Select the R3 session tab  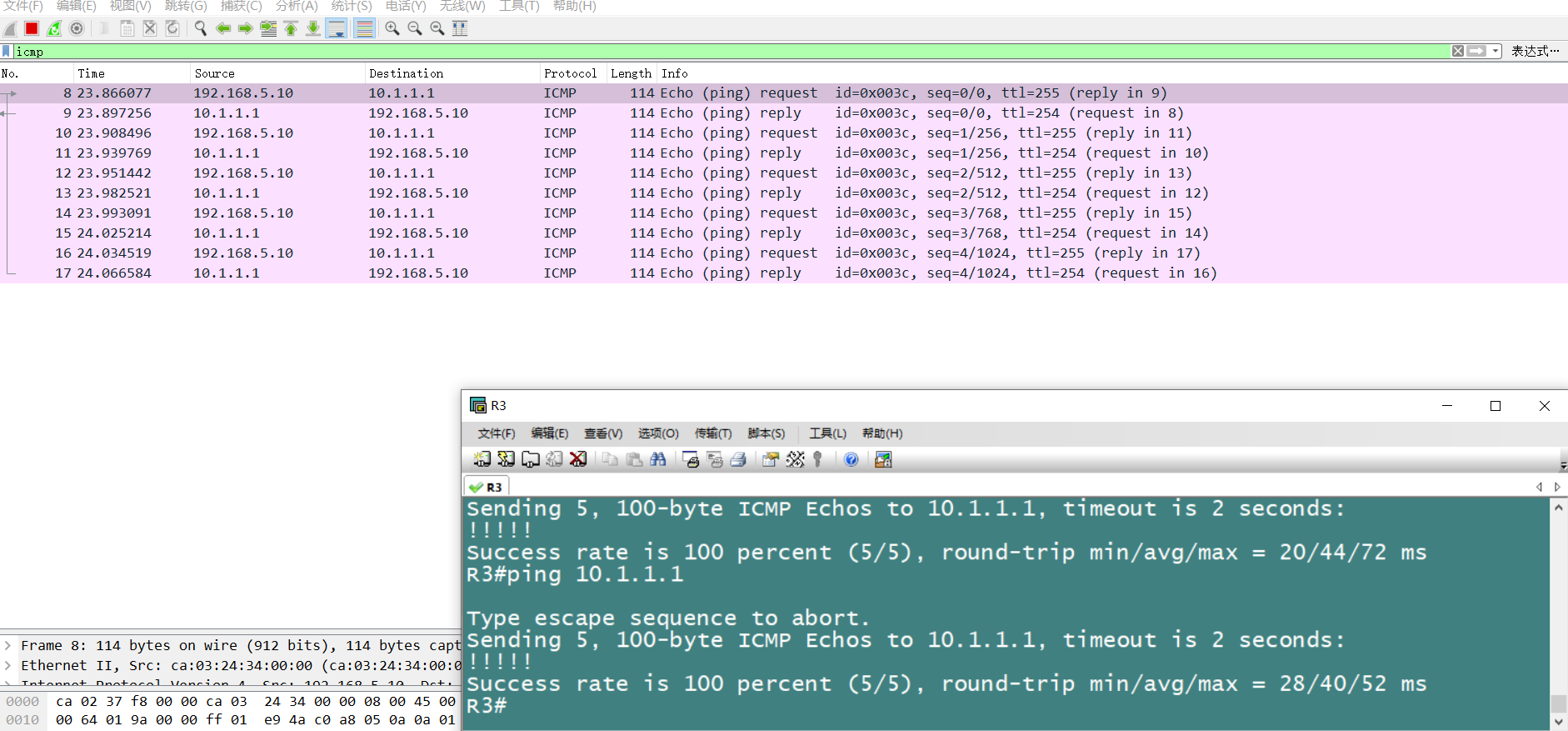coord(486,487)
